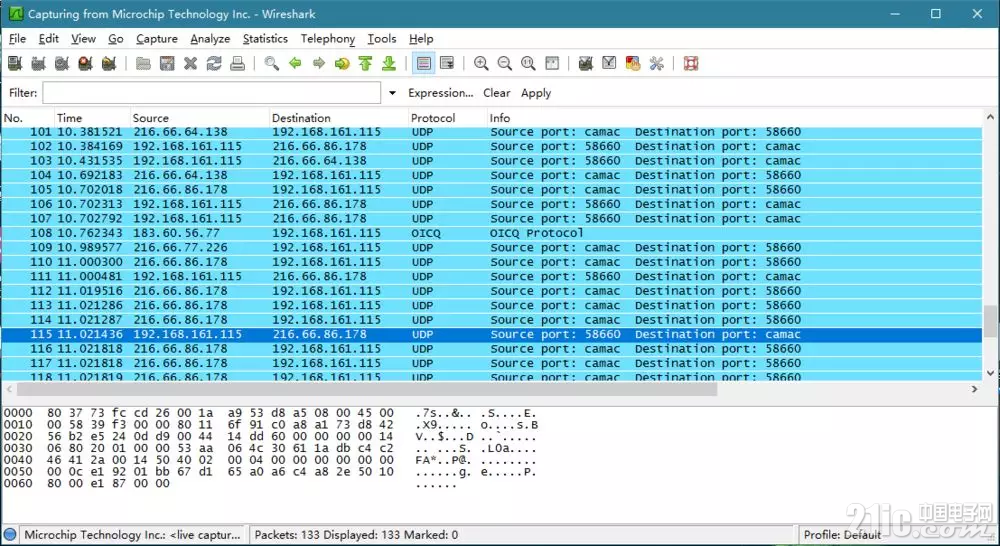Go to packet number icon
This screenshot has height=546, width=1000.
click(342, 63)
